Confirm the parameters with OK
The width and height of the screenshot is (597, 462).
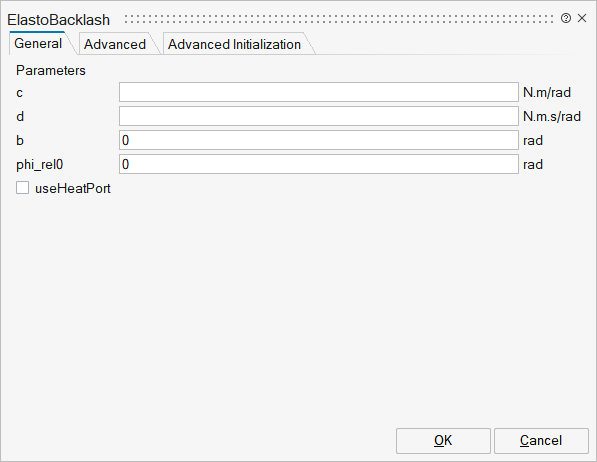[443, 441]
